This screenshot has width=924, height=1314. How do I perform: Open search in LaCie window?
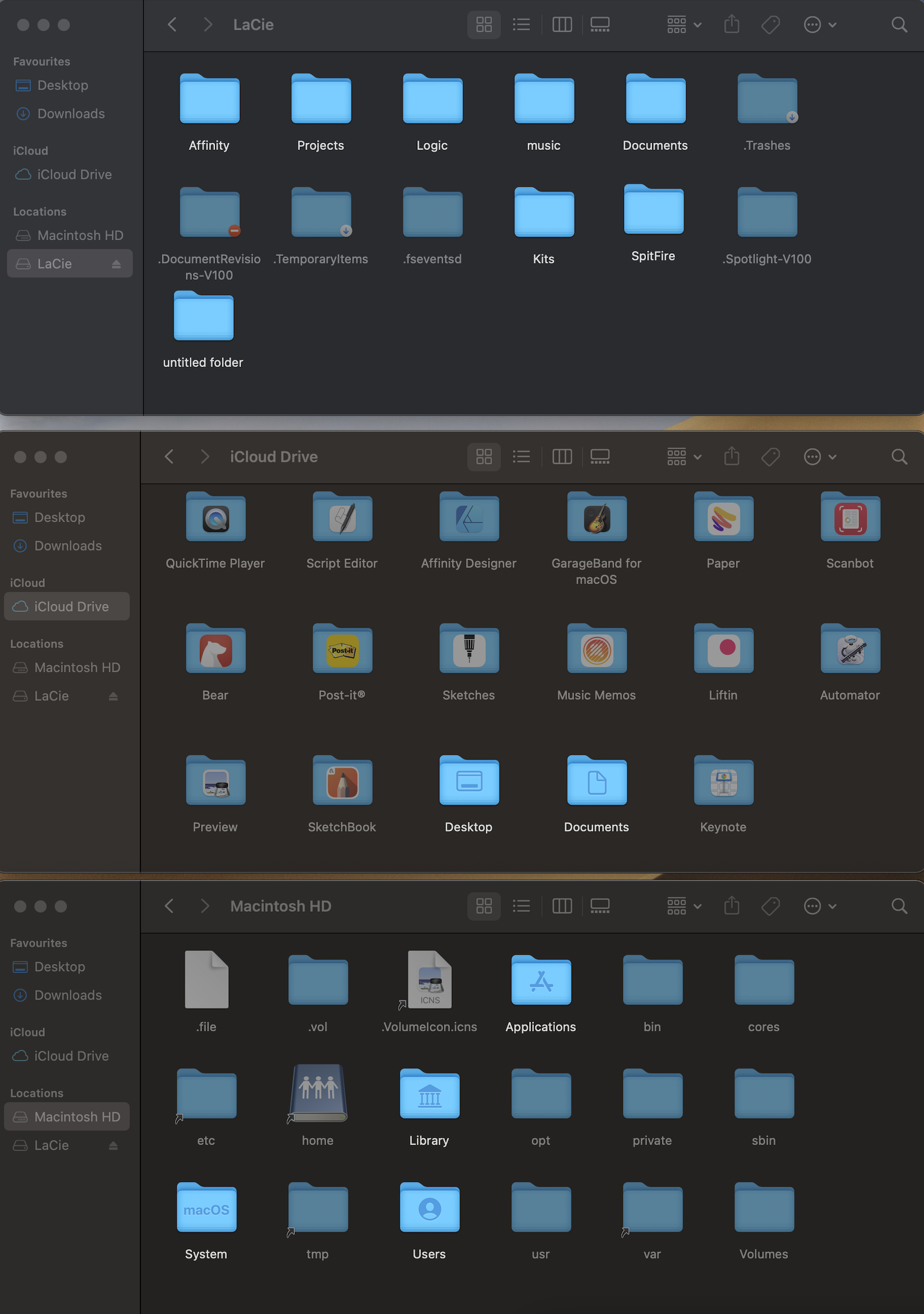click(x=899, y=24)
